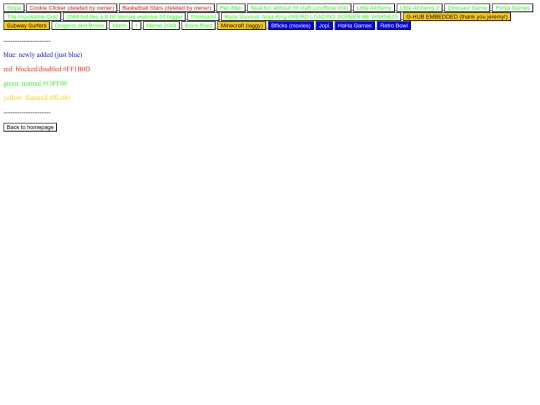540x405 pixels.
Task: Play Subway Surfers featured game
Action: pos(27,25)
